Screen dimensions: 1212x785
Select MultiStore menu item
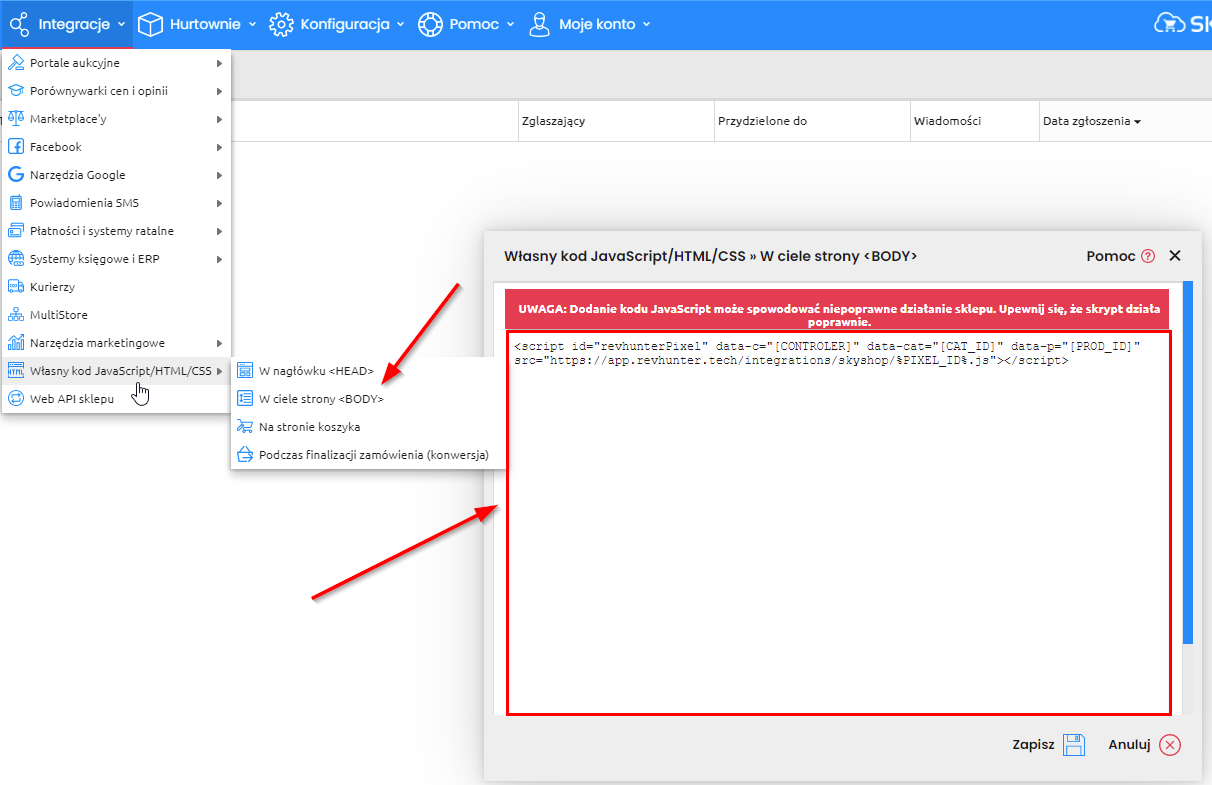(116, 315)
